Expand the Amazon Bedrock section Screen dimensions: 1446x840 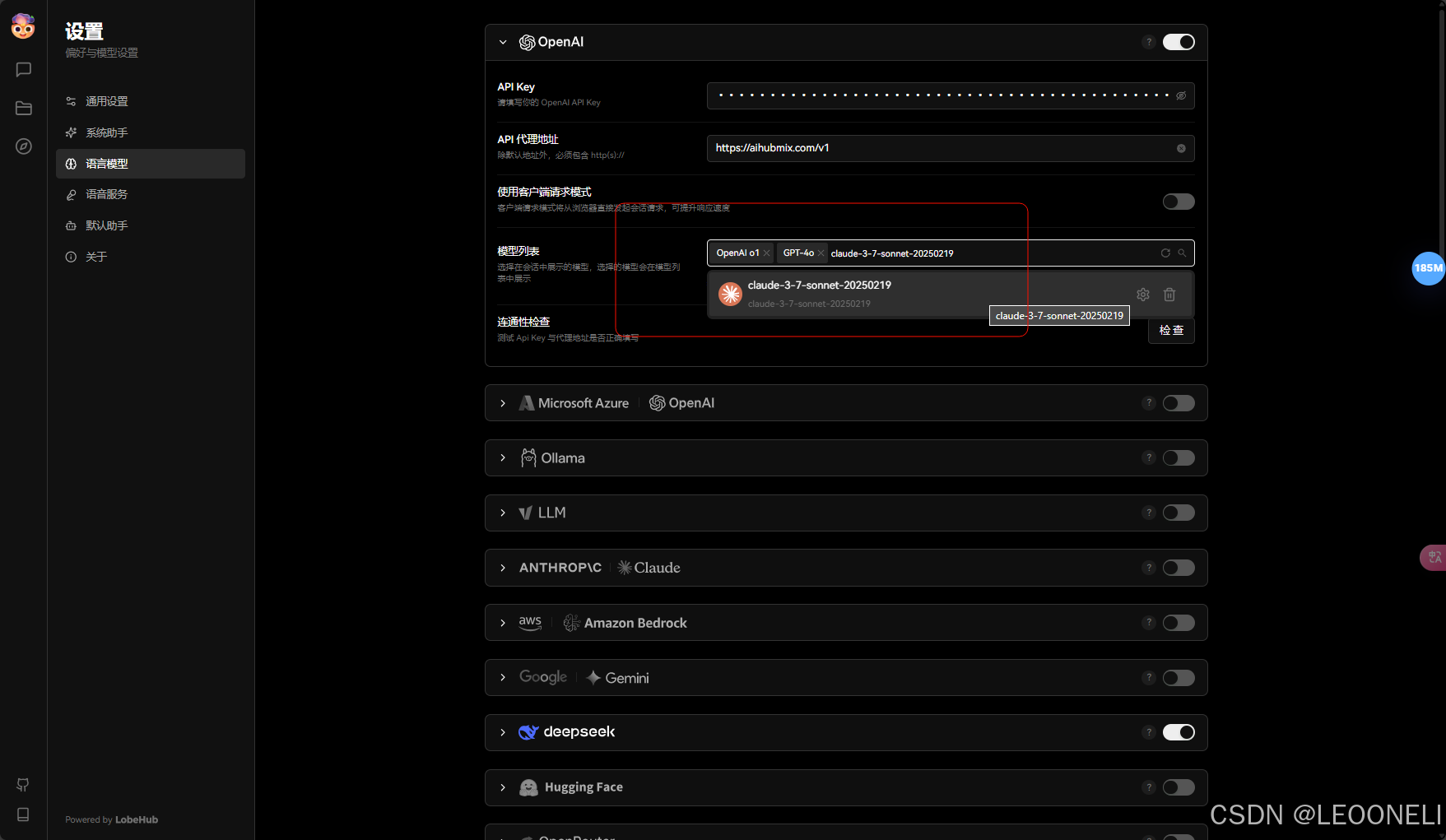[x=503, y=623]
